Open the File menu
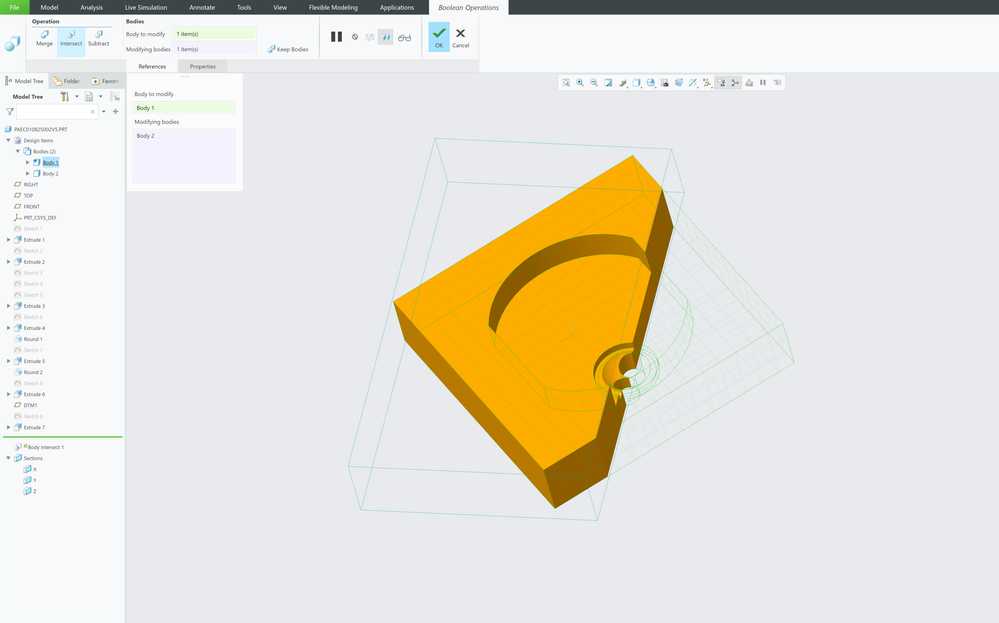The height and width of the screenshot is (623, 999). (x=14, y=7)
